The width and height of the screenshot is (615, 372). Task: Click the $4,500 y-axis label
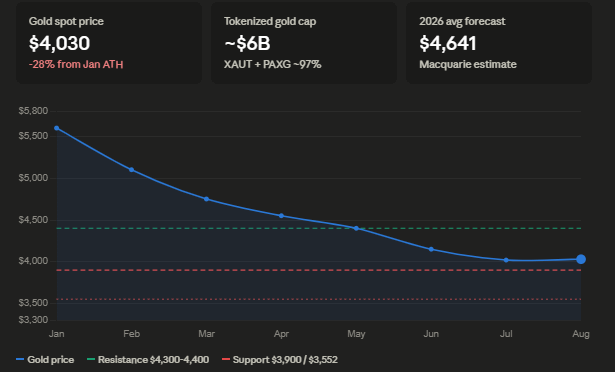33,220
